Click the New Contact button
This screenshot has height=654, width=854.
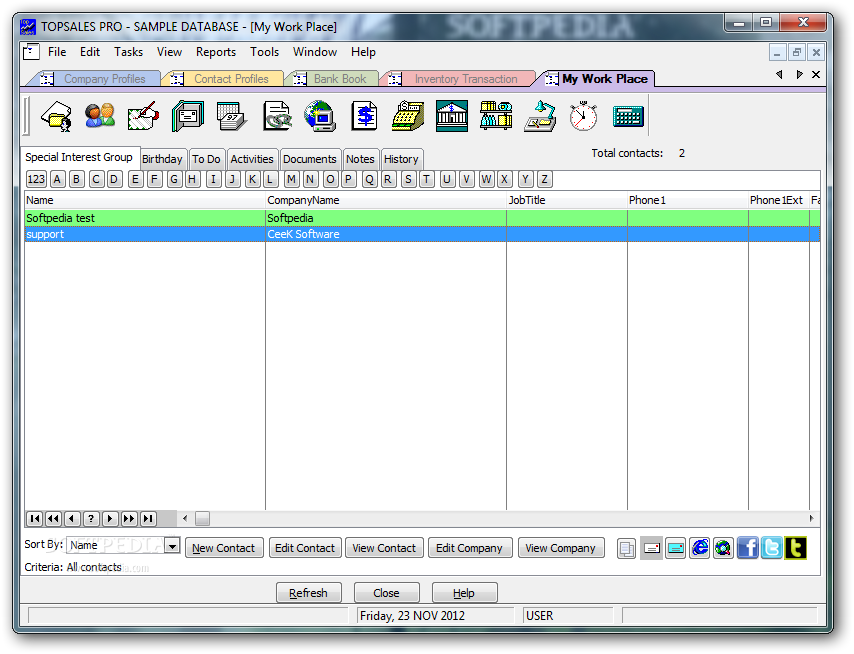point(224,548)
